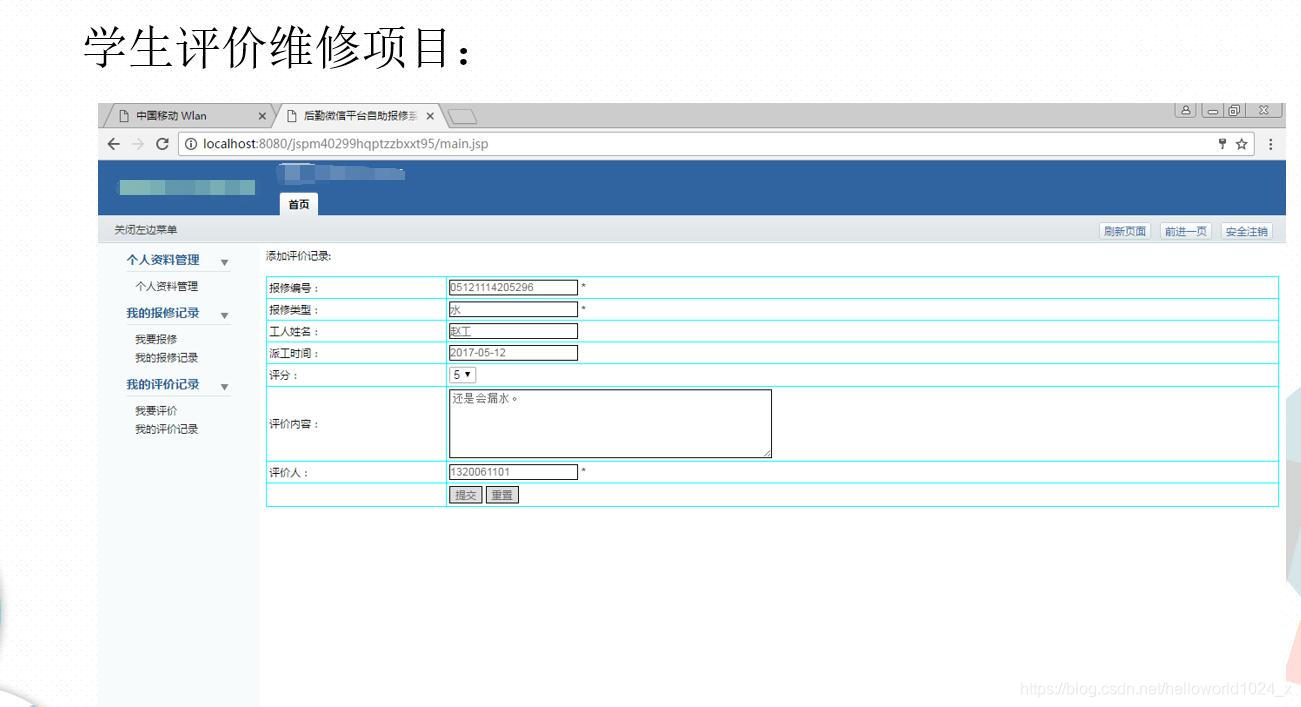Click 评价内容 label

[x=294, y=424]
